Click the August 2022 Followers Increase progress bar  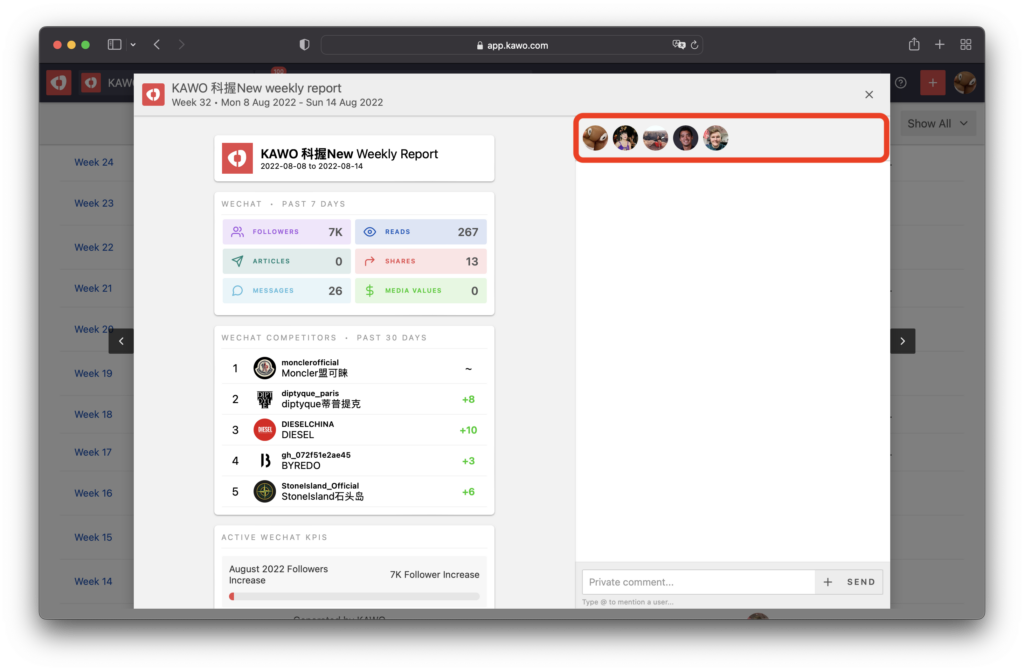click(354, 596)
